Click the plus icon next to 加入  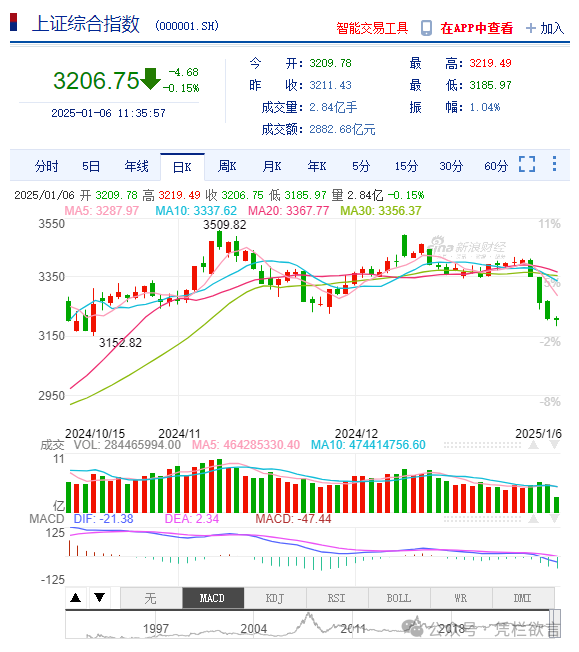(530, 28)
